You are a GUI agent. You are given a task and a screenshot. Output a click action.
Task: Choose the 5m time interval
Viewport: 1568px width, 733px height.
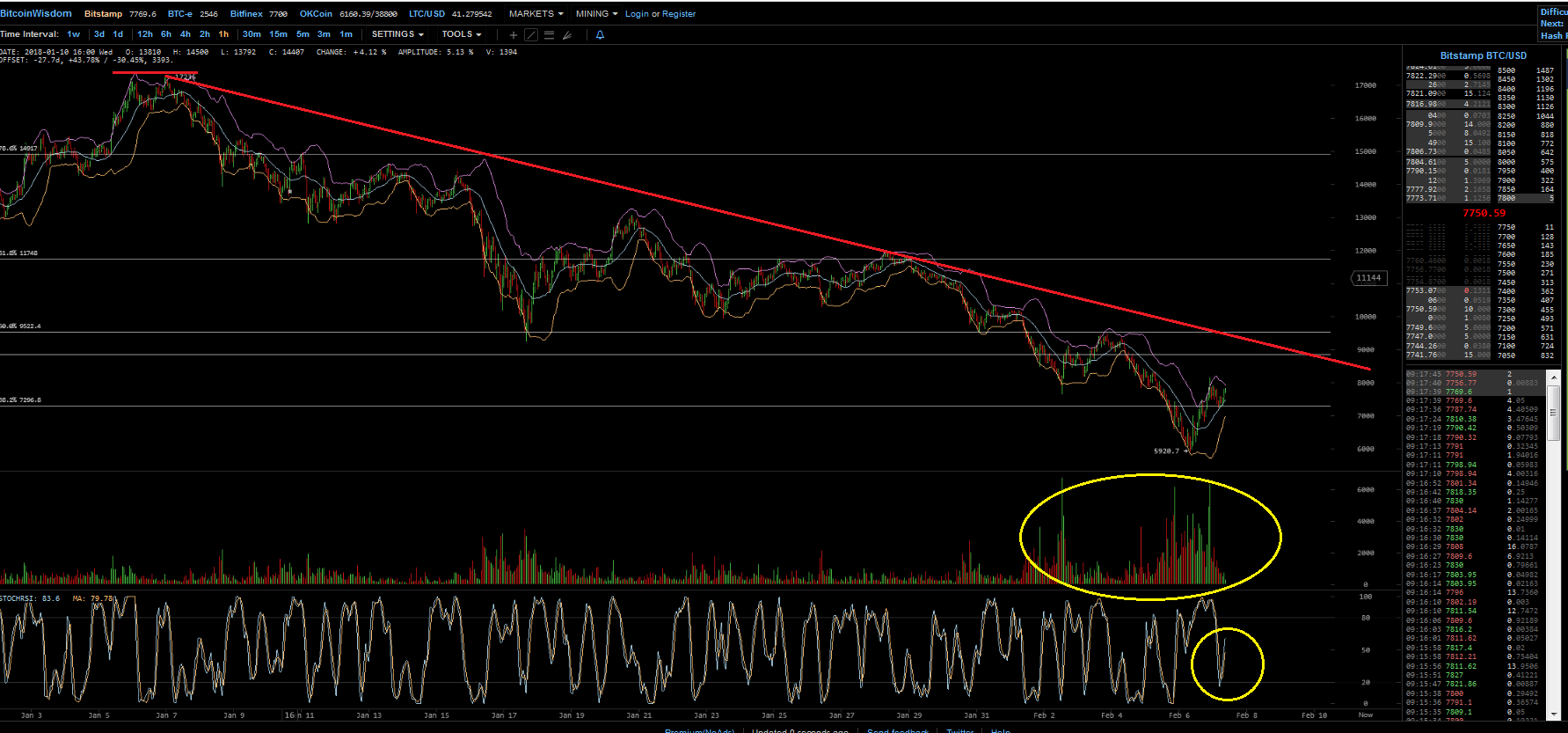303,34
